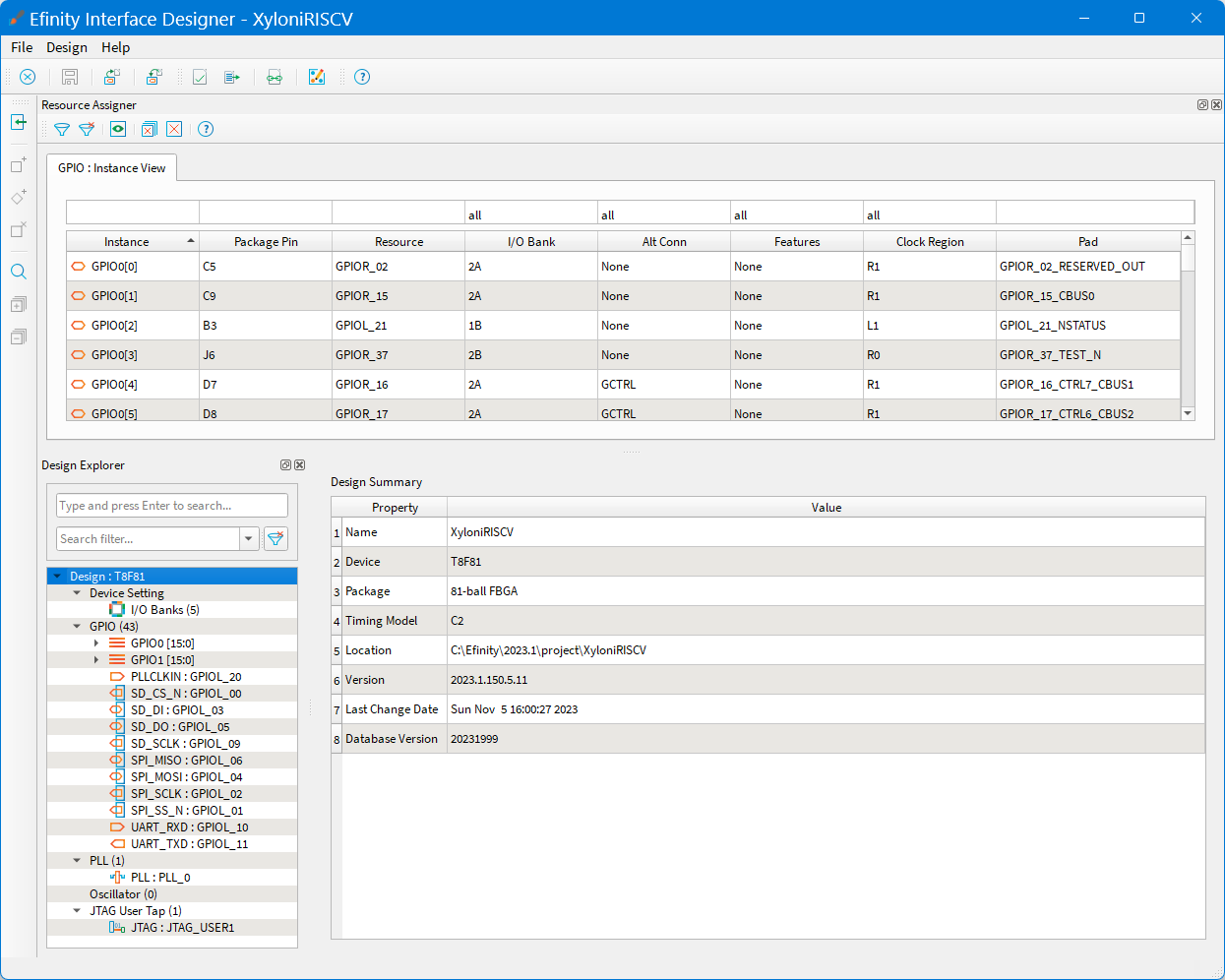Click the magnifier search icon in left sidebar
Screen dimensions: 1225x980
tap(19, 273)
